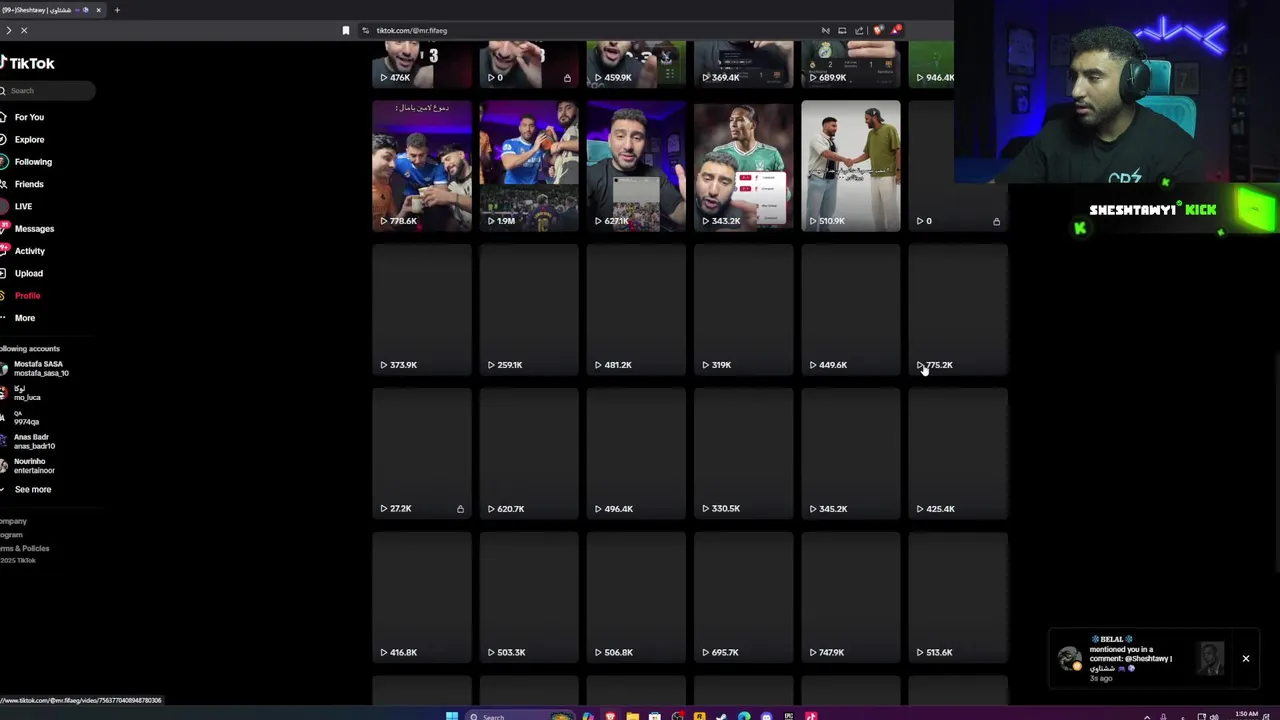This screenshot has height=720, width=1280.
Task: Open the site settings icon in the address bar
Action: click(366, 30)
